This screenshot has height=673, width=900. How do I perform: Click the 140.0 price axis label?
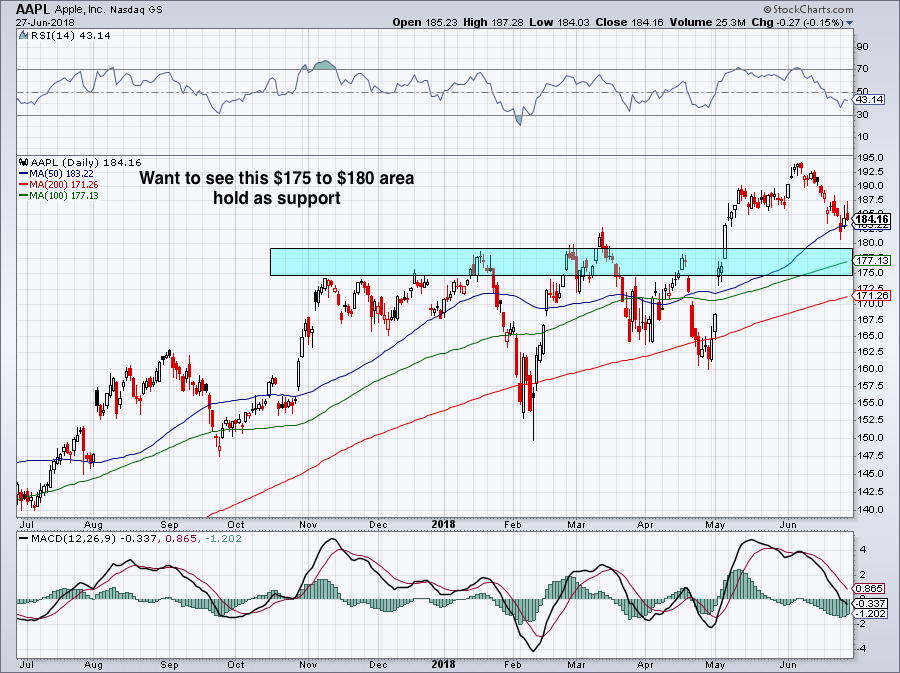click(x=870, y=509)
